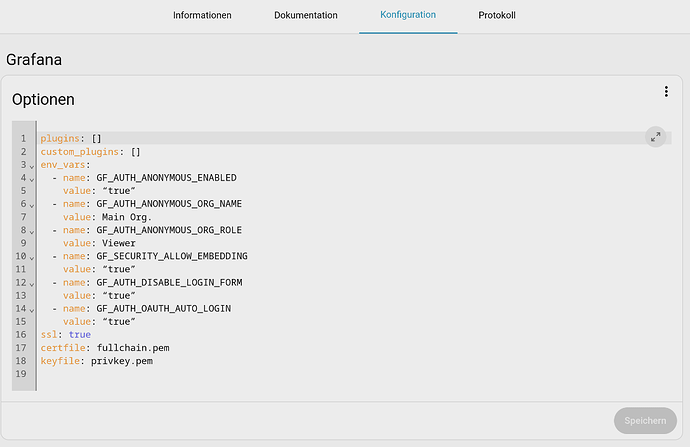Select the Konfiguration tab
Viewport: 690px width, 447px height.
(408, 15)
